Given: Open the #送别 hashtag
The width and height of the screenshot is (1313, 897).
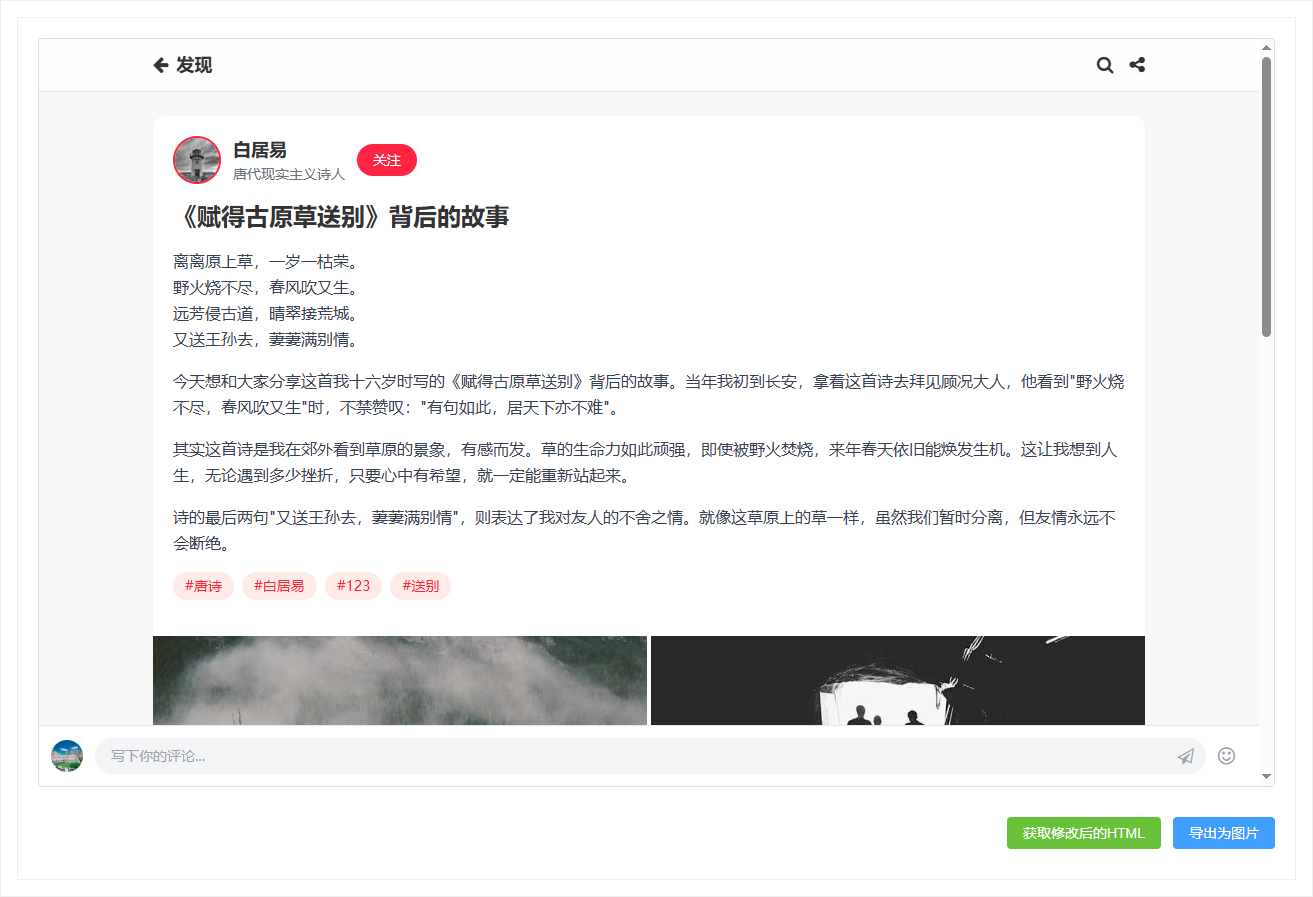Looking at the screenshot, I should click(421, 586).
